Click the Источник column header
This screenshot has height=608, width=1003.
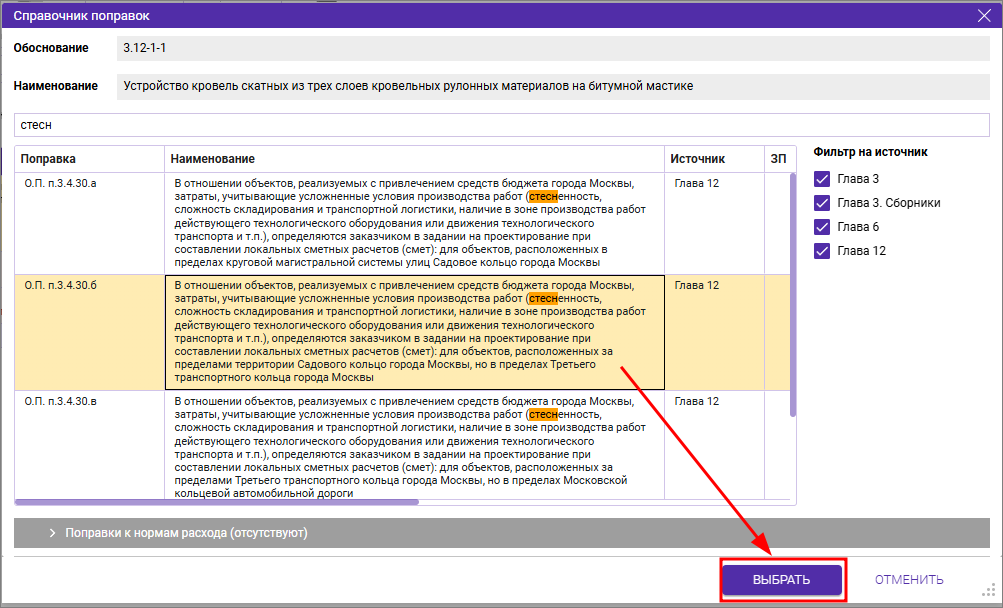pyautogui.click(x=713, y=159)
